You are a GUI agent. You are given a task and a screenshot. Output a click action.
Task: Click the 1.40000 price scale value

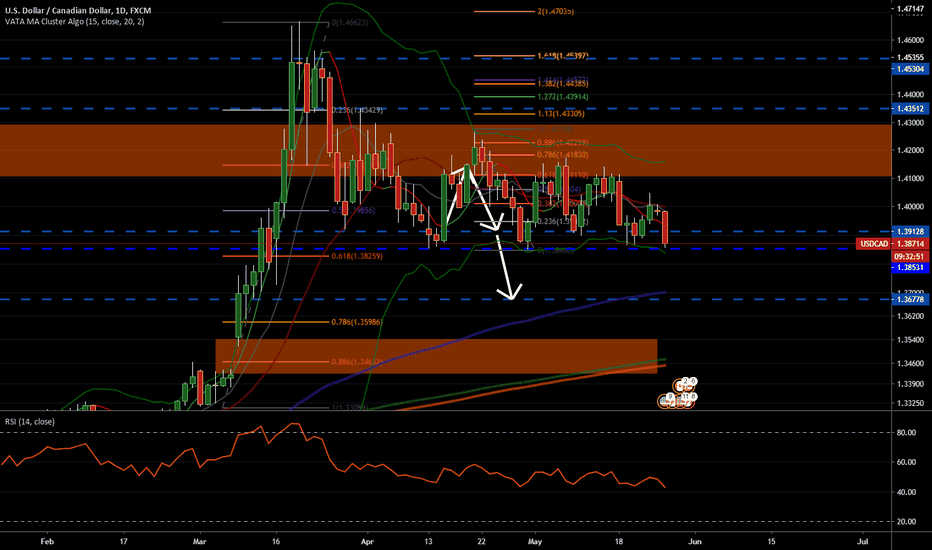pos(910,207)
